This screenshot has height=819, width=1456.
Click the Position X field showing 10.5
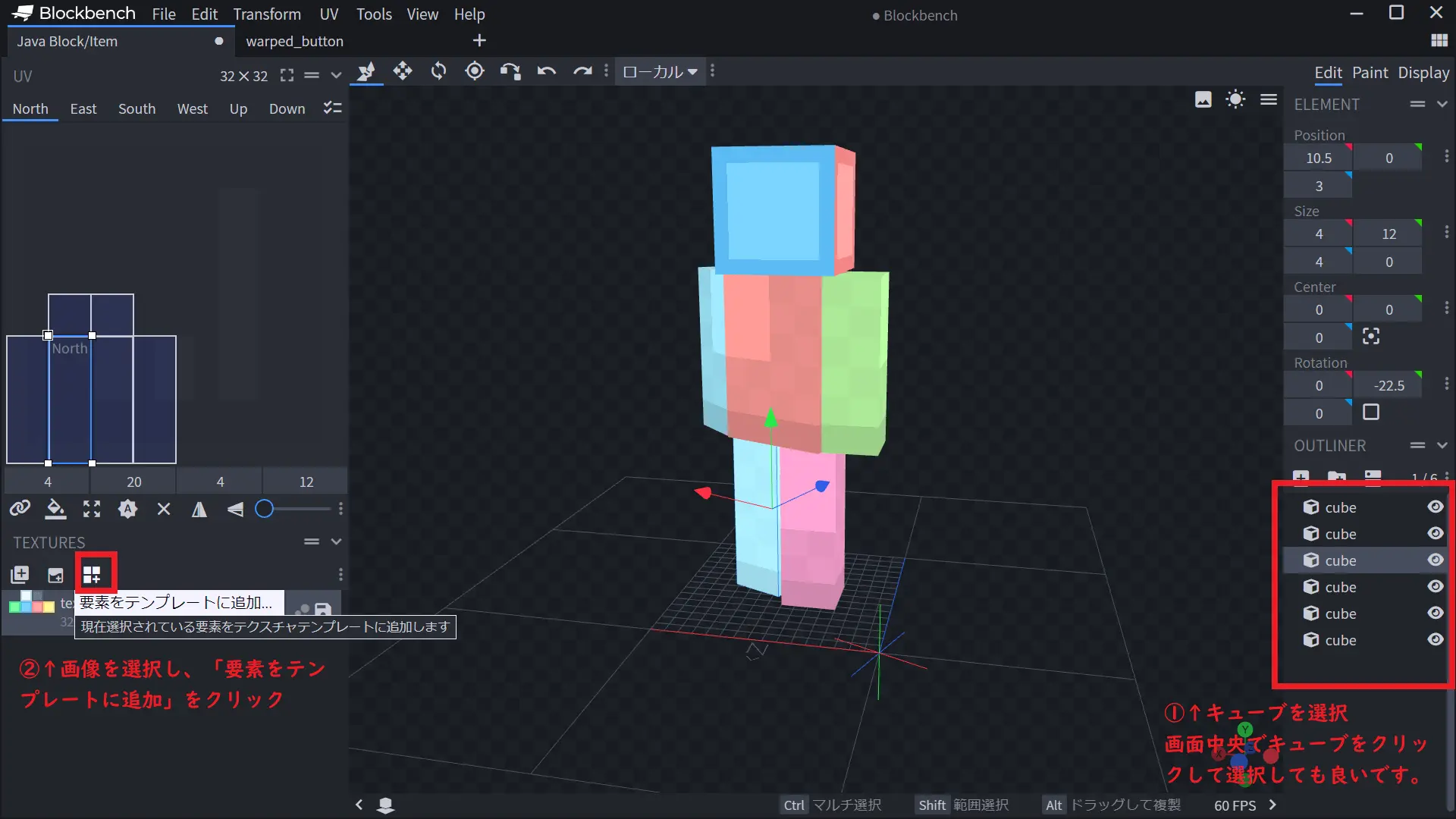1318,158
